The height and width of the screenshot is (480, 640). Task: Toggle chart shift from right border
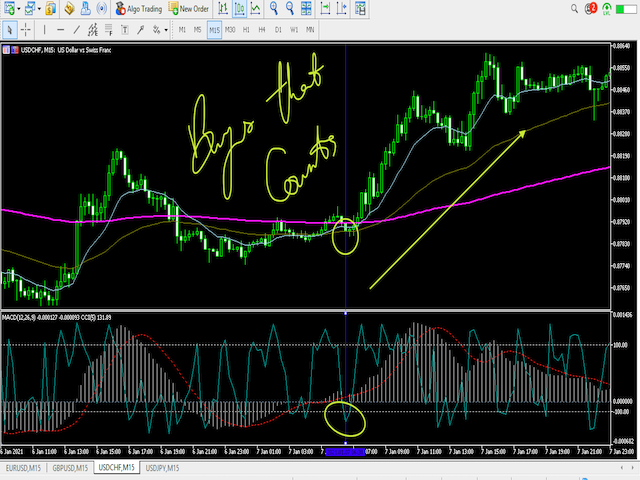342,8
